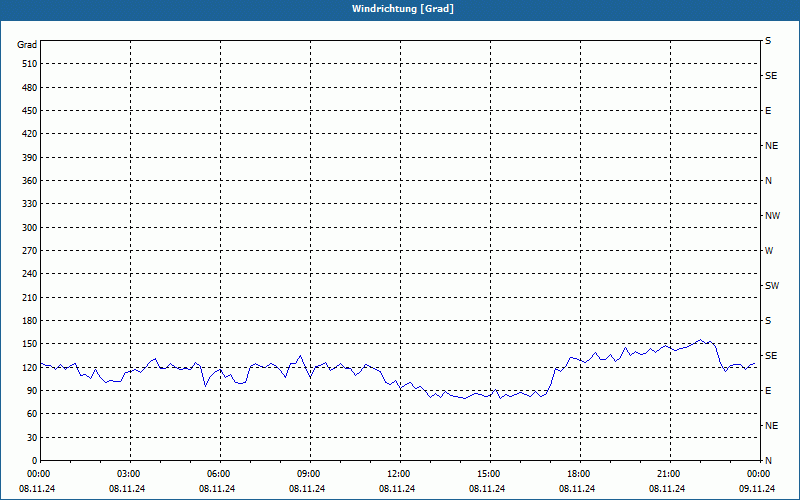800x500 pixels.
Task: Select the "300" y-axis value
Action: pos(30,227)
